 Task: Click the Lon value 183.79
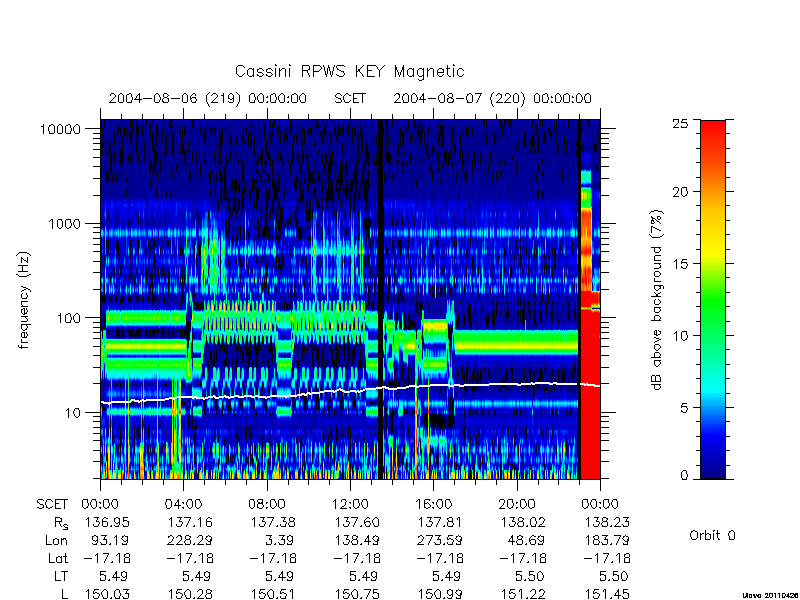(606, 540)
